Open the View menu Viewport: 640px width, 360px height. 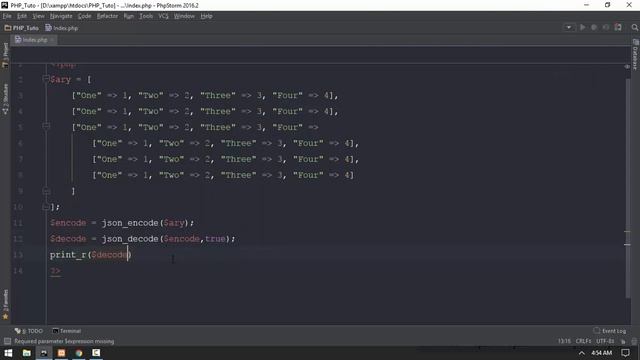38,16
